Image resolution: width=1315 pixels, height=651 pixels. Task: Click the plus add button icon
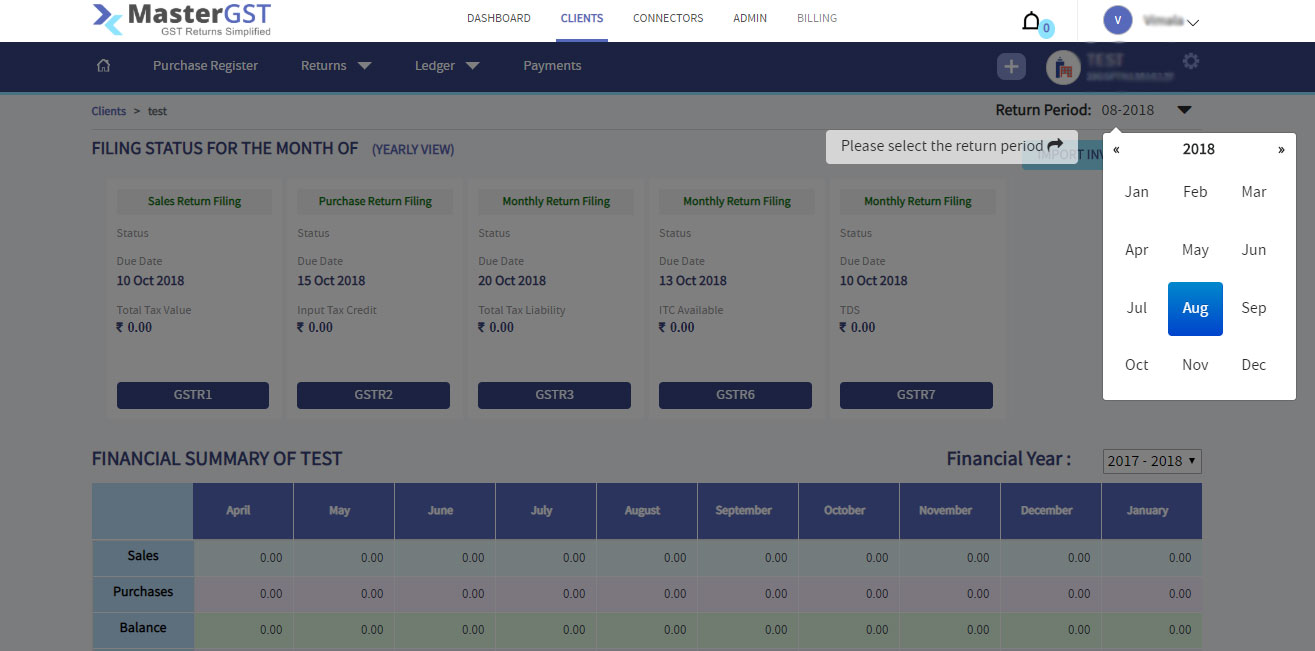(1011, 66)
